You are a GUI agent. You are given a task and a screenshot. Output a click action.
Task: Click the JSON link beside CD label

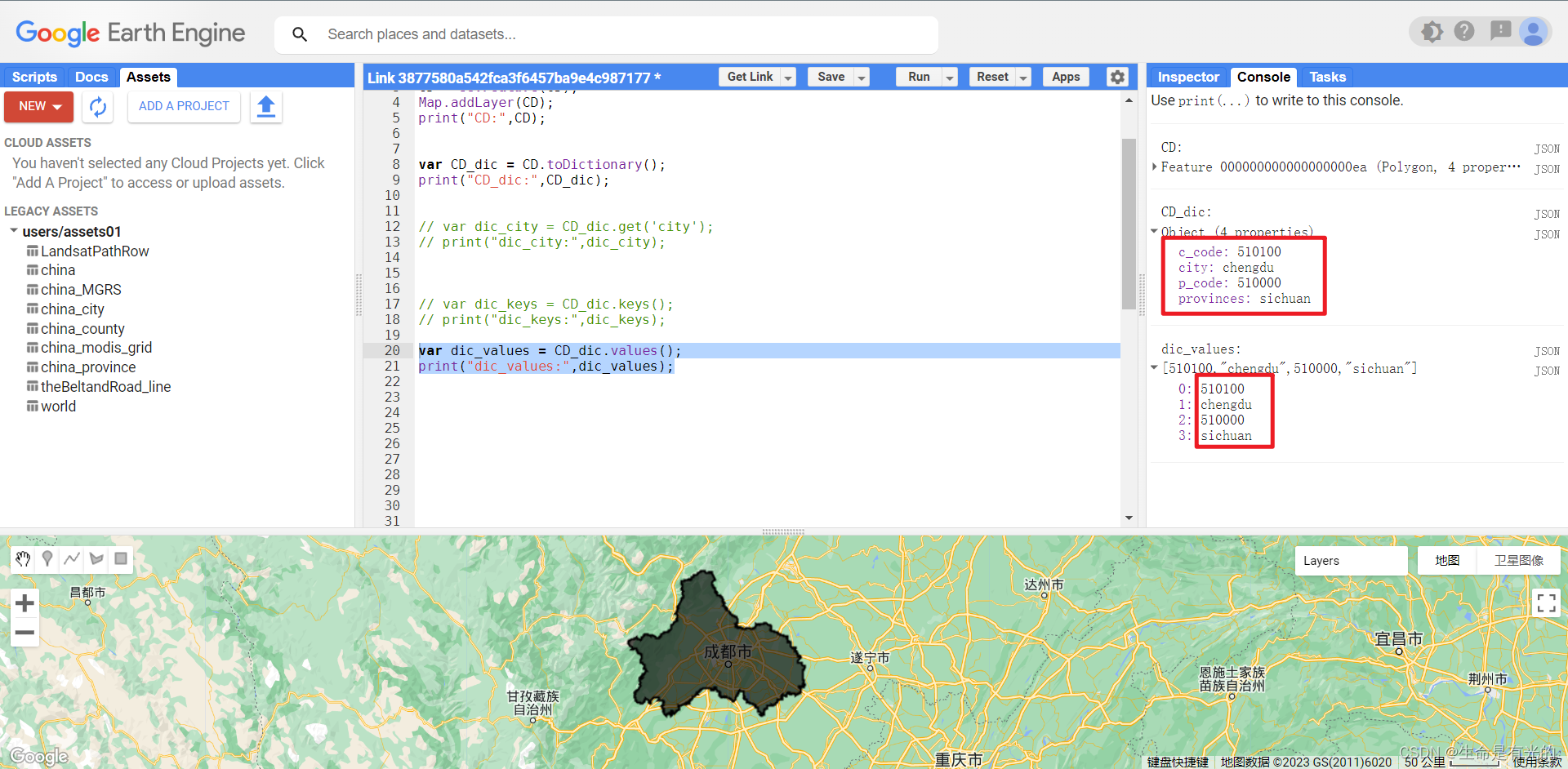click(x=1547, y=149)
